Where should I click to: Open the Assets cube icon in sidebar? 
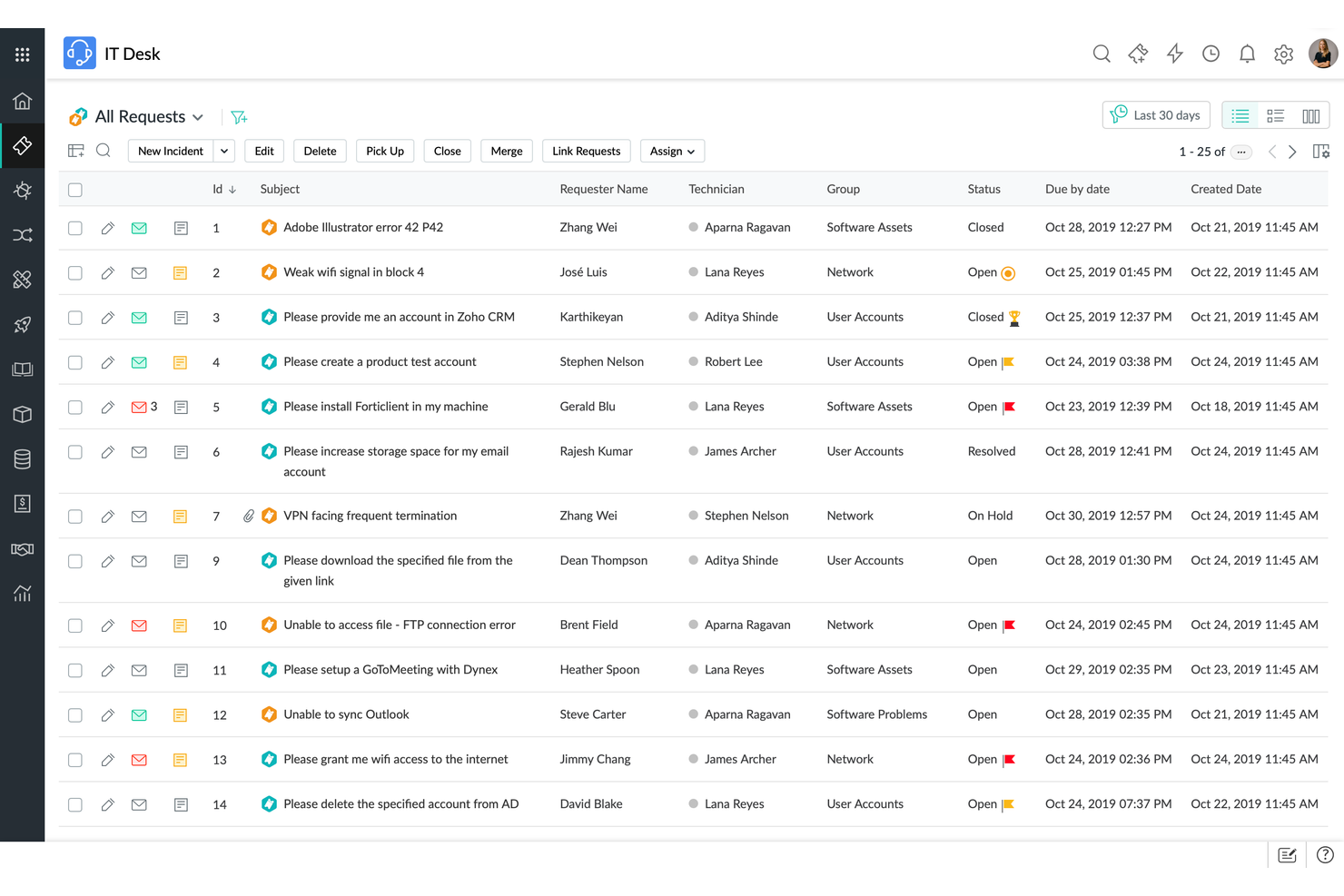tap(22, 414)
